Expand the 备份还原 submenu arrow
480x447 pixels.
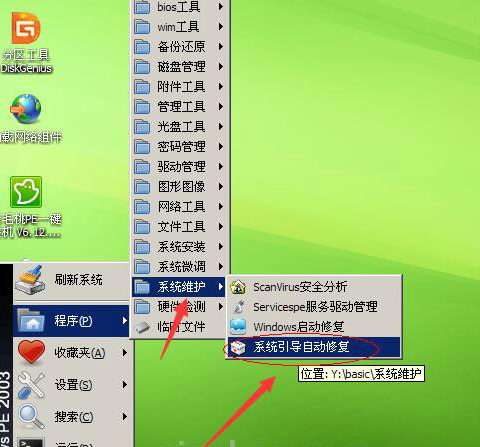coord(220,47)
